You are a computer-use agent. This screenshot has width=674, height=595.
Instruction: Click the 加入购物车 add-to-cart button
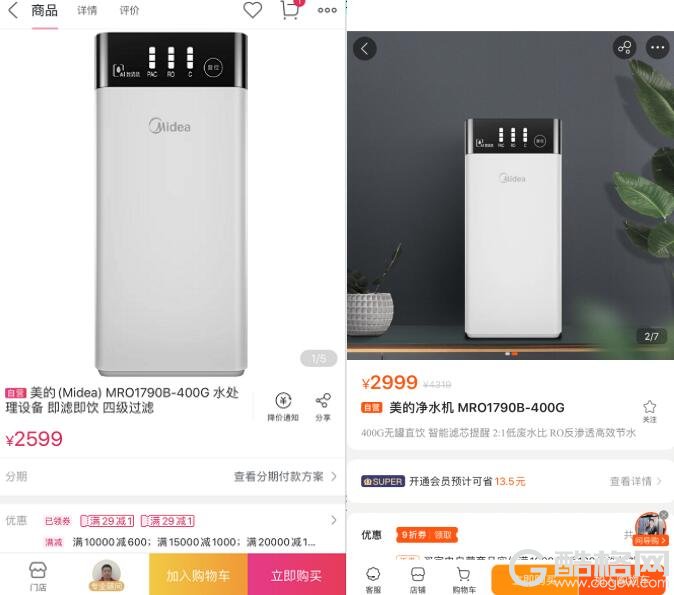(199, 574)
